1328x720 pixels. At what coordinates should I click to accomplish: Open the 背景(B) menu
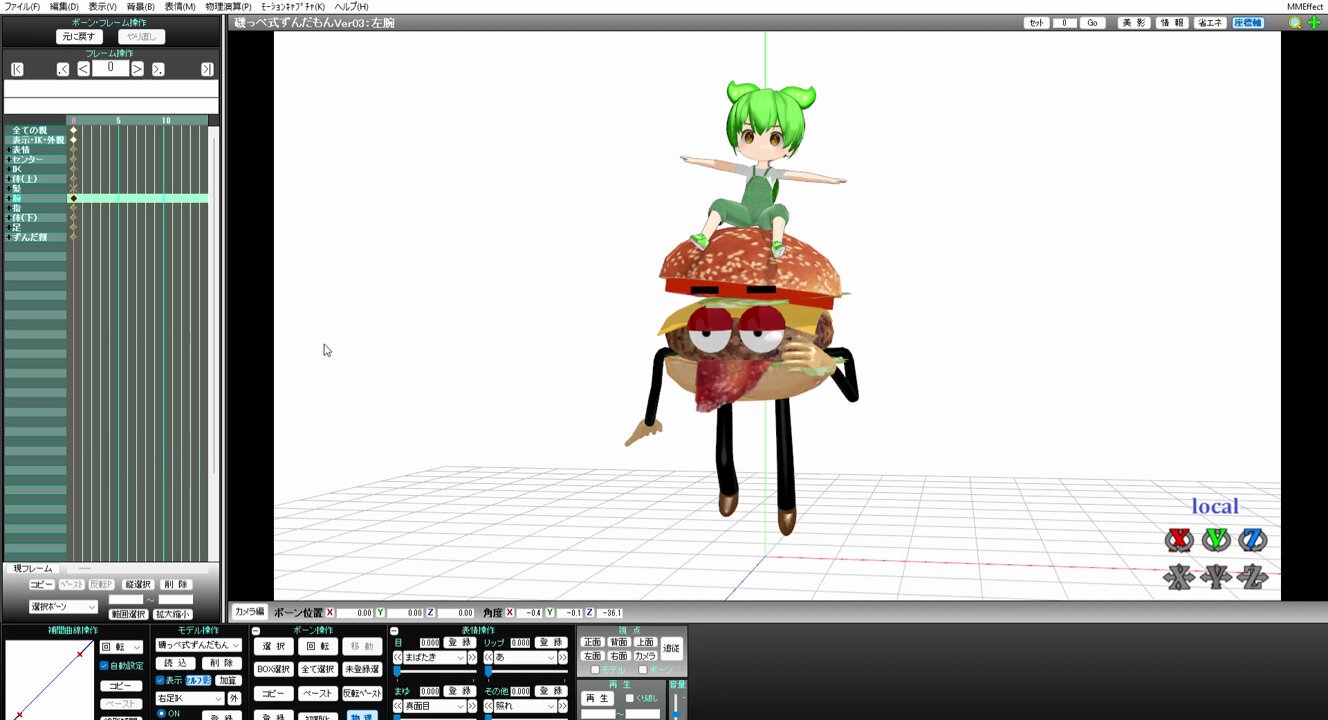tap(141, 7)
